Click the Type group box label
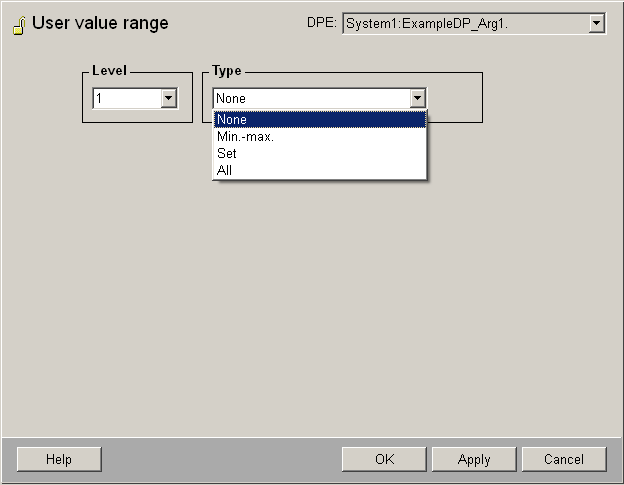The width and height of the screenshot is (624, 485). 227,72
